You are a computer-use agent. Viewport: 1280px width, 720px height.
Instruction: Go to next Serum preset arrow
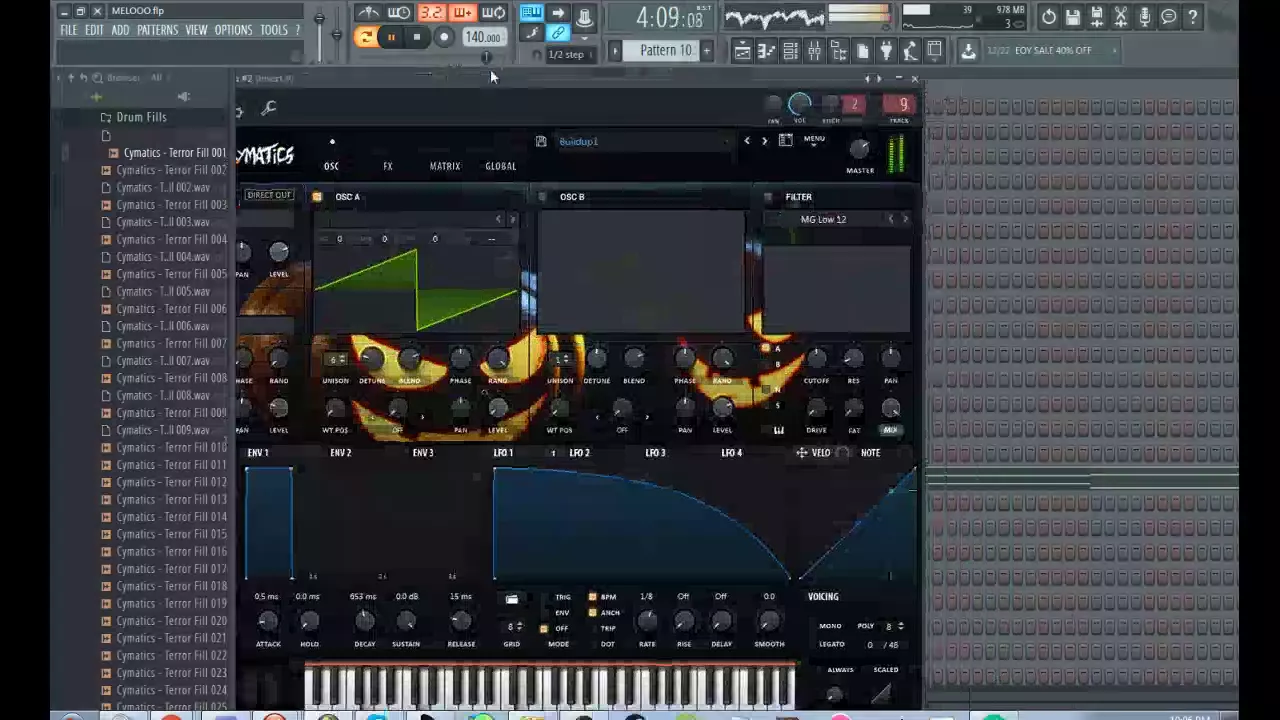[x=765, y=141]
